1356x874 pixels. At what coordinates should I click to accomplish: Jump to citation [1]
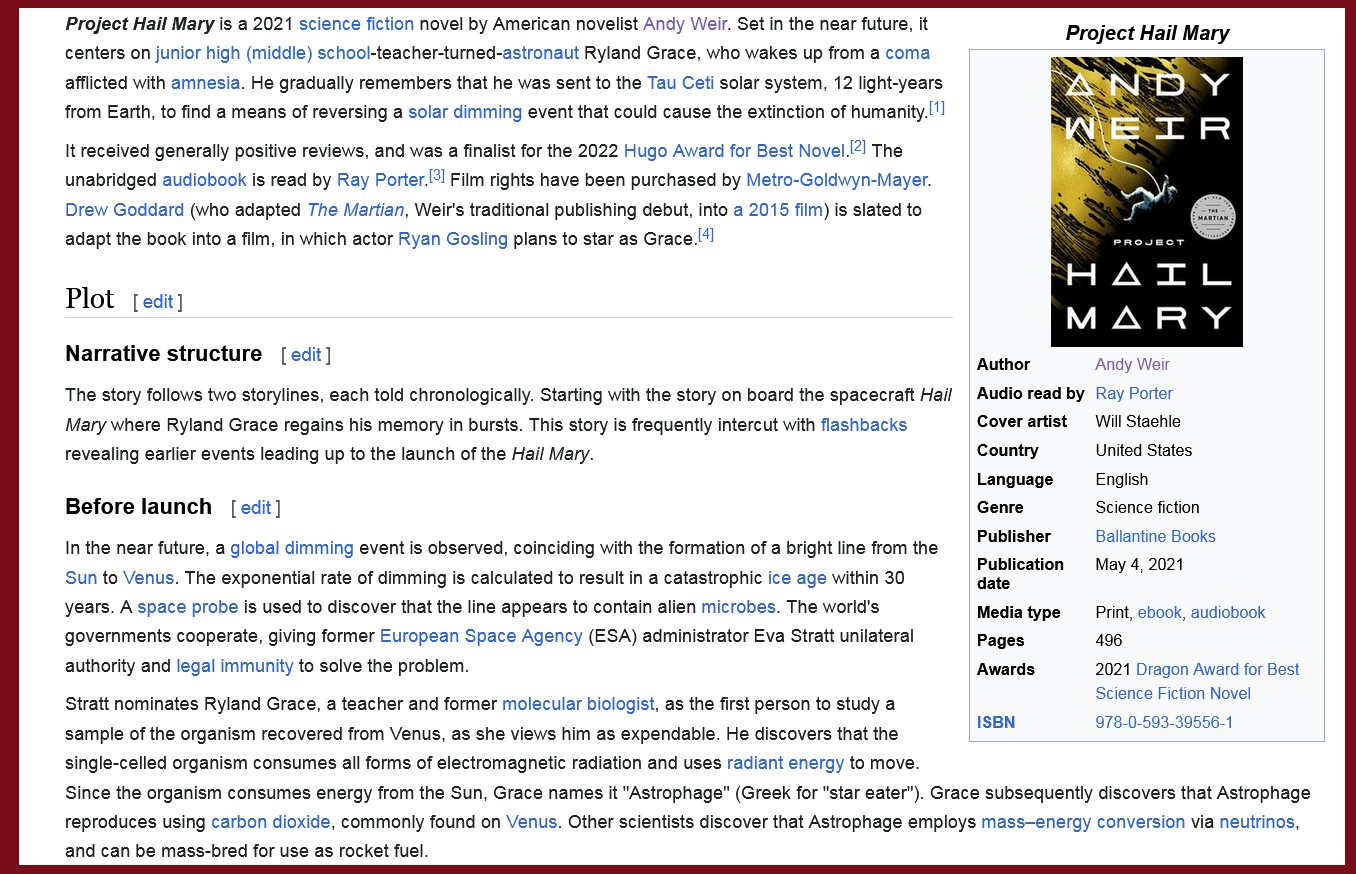coord(937,107)
